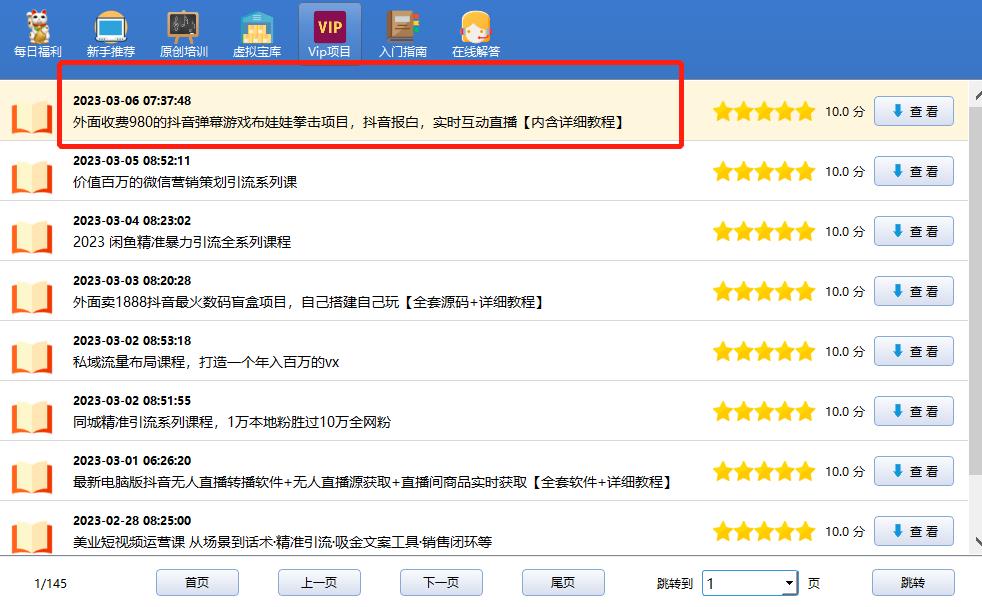The image size is (982, 607).
Task: Click star rating of 2023-03-06 07:37:48 row
Action: pos(763,112)
